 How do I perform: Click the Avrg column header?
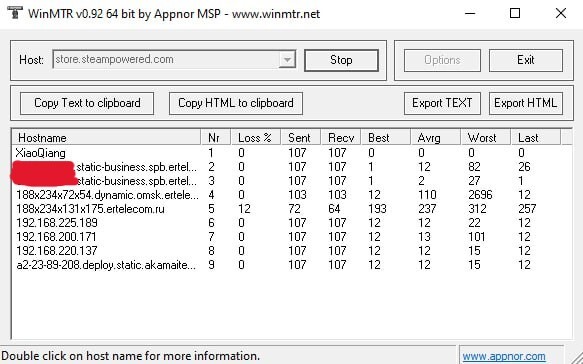click(436, 138)
